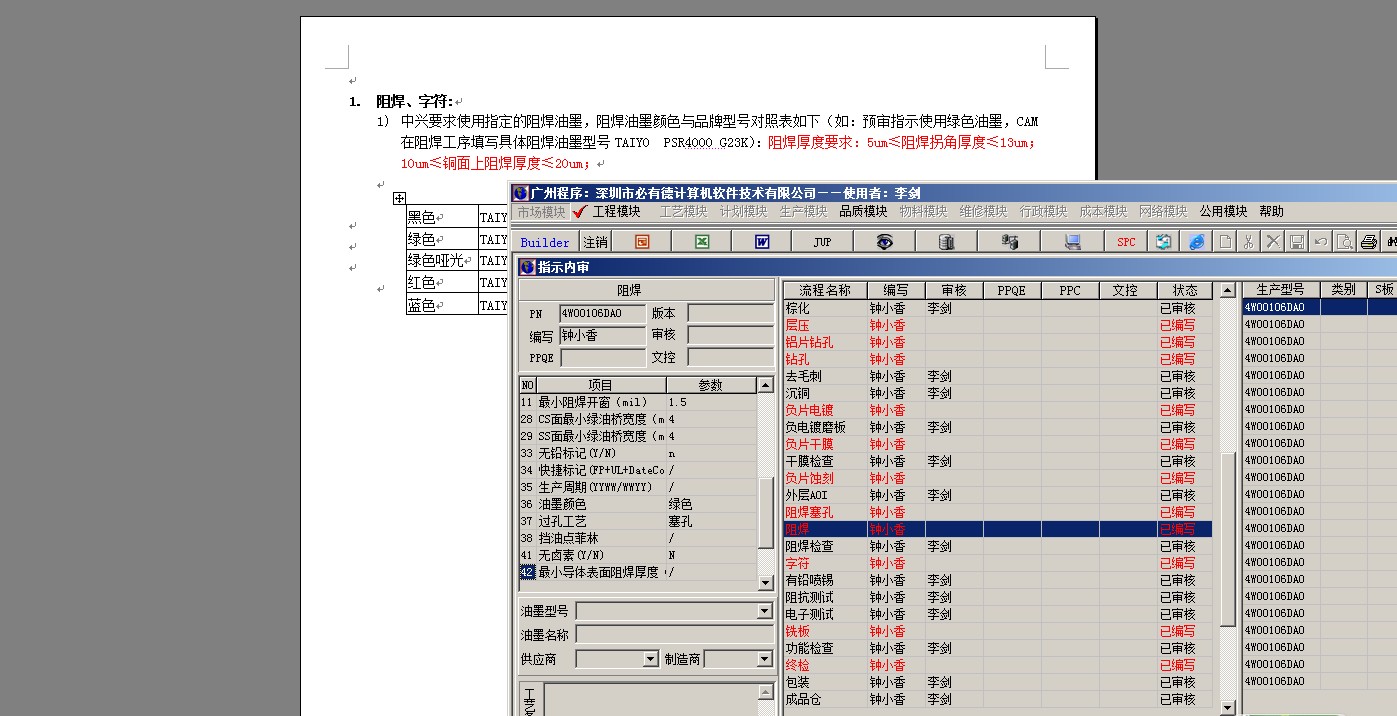The height and width of the screenshot is (716, 1397).
Task: Click the eye view icon in toolbar
Action: click(884, 242)
